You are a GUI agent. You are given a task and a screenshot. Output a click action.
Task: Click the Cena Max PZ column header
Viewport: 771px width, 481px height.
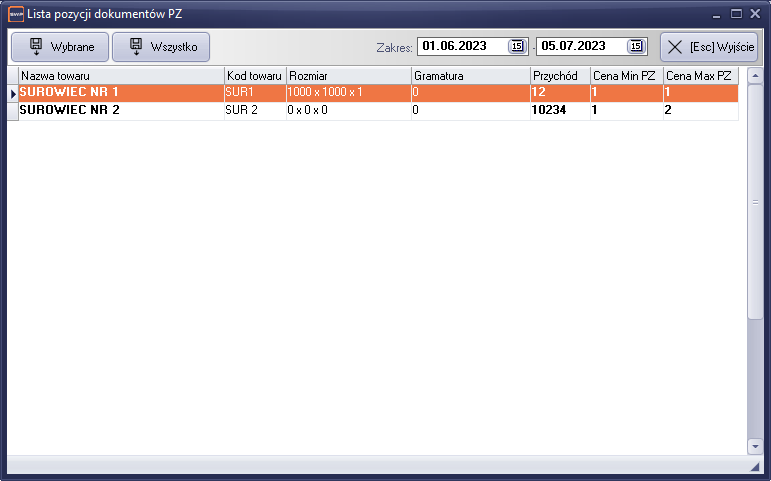(700, 76)
